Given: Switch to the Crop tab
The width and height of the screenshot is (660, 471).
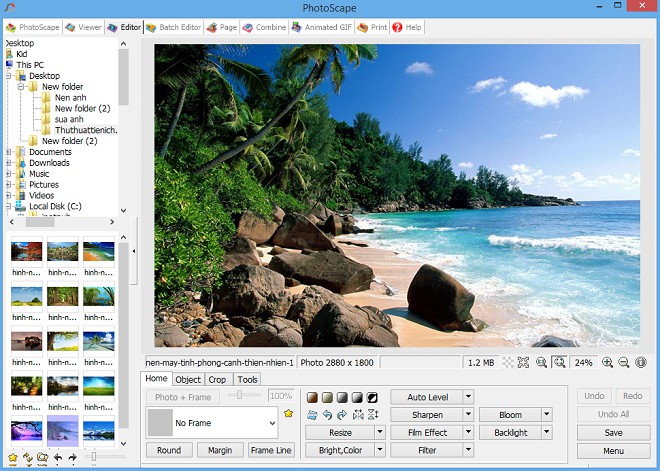Looking at the screenshot, I should click(x=217, y=379).
